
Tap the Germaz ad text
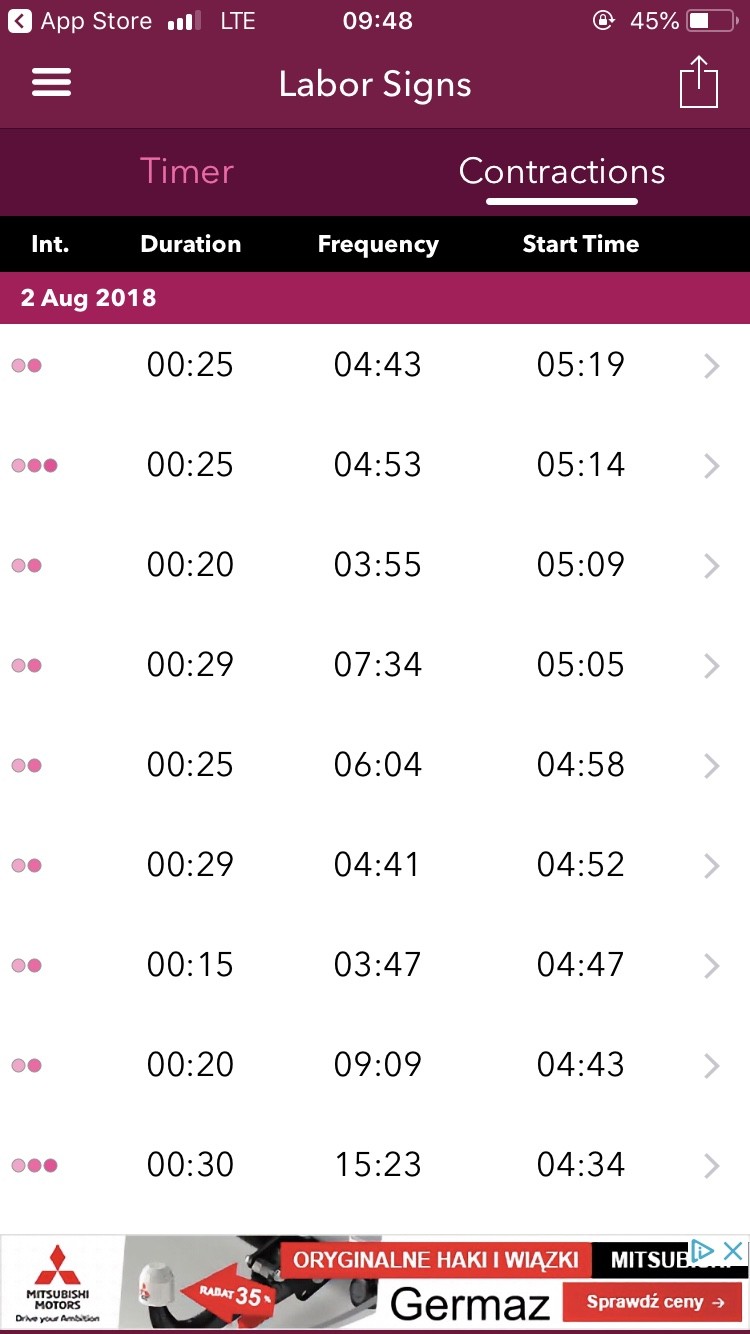(x=469, y=1303)
